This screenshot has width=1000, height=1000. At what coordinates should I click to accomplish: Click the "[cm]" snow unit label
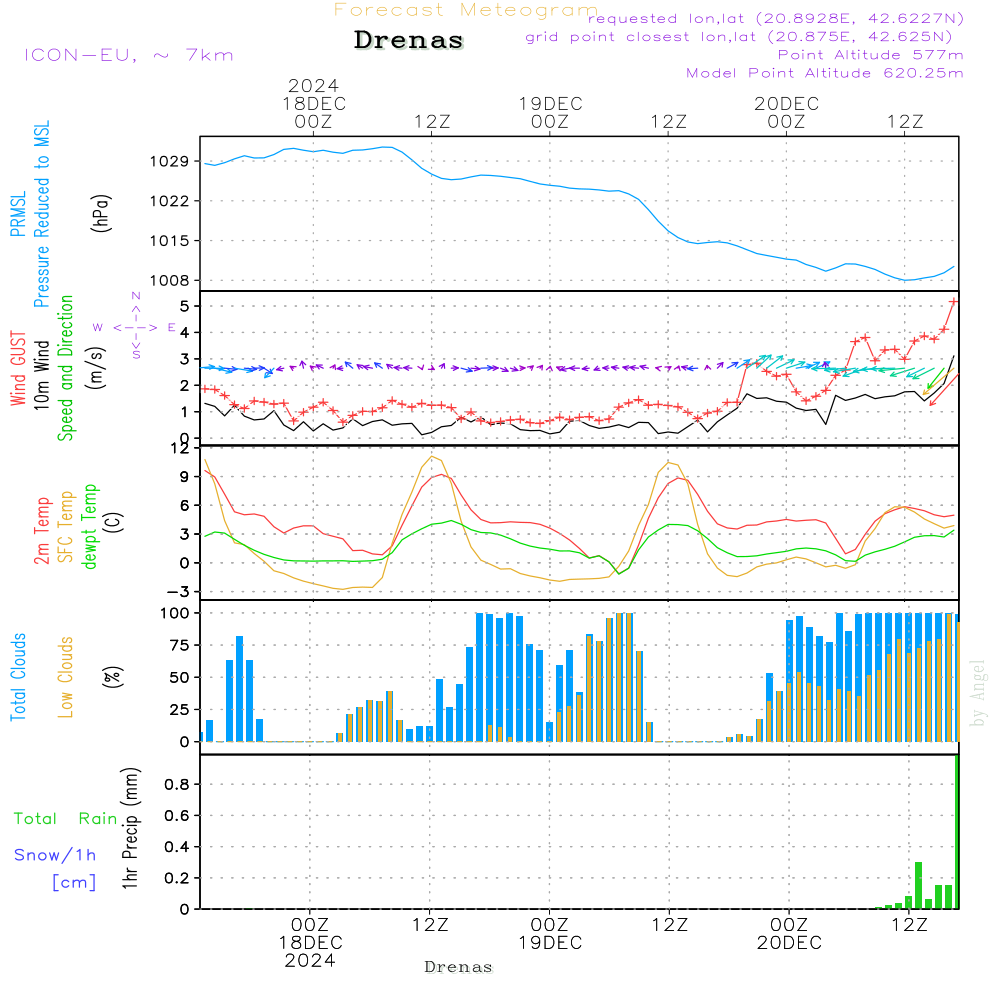tap(74, 883)
